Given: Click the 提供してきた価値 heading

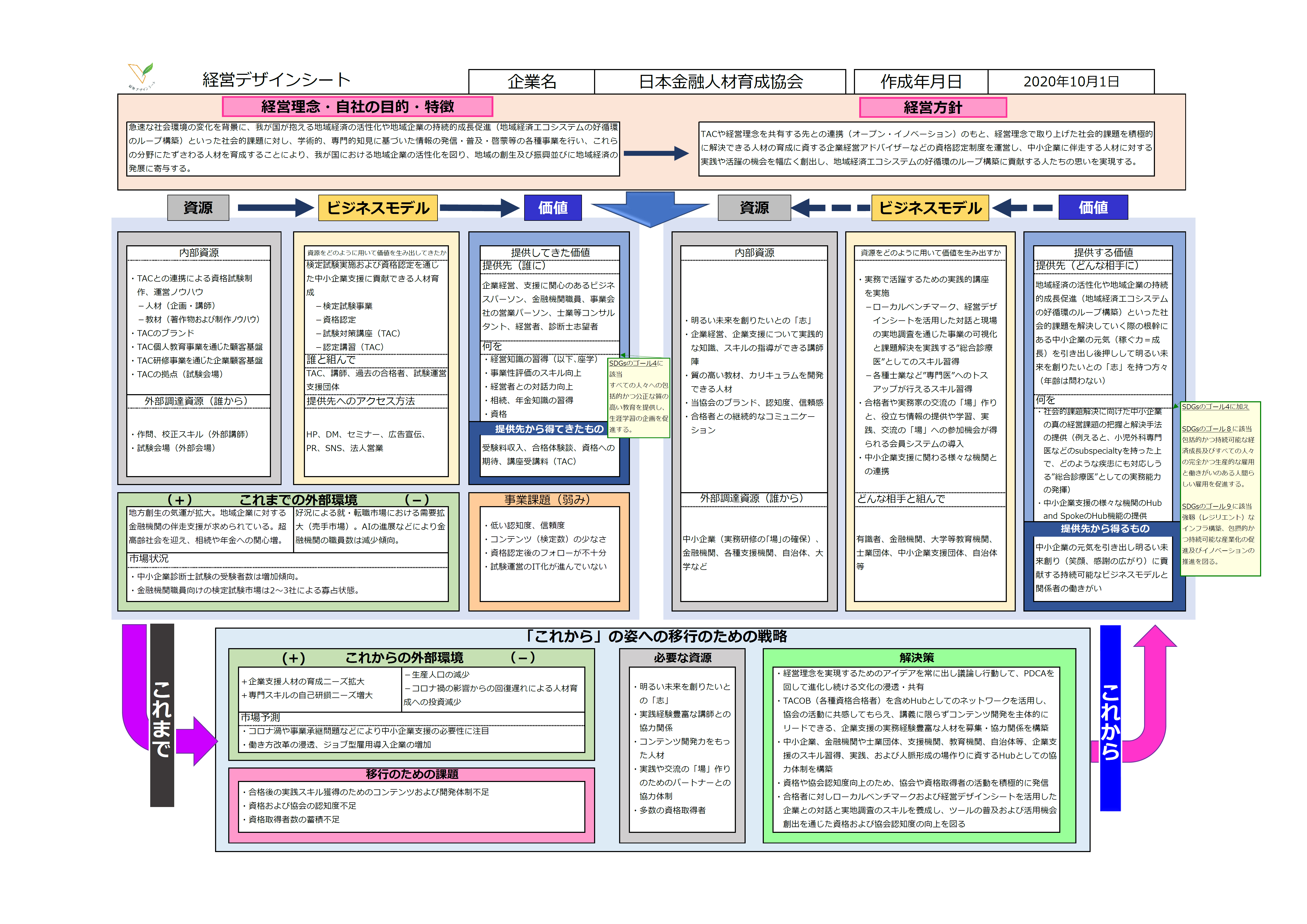Looking at the screenshot, I should click(550, 253).
